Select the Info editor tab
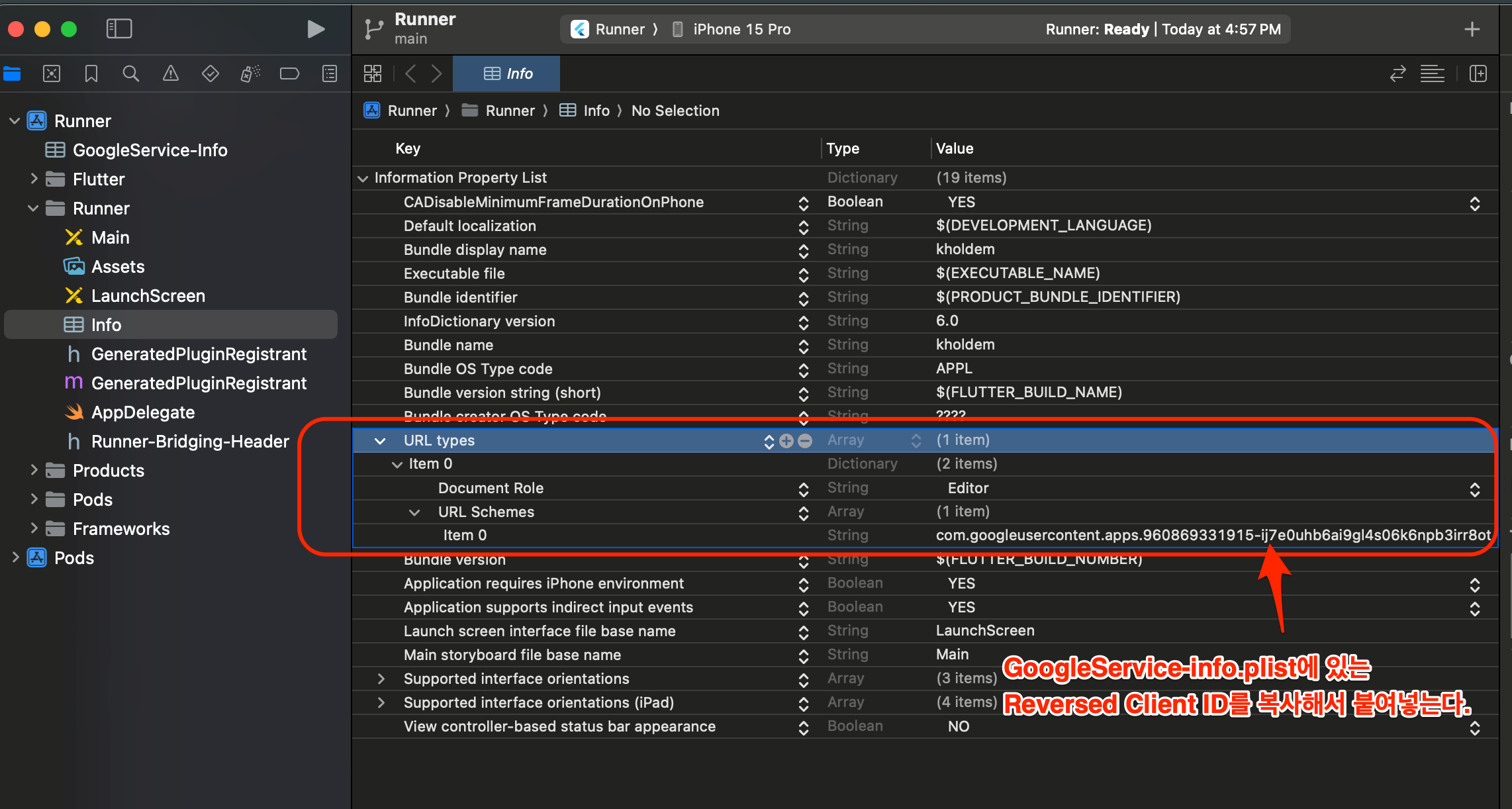The width and height of the screenshot is (1512, 809). coord(507,73)
